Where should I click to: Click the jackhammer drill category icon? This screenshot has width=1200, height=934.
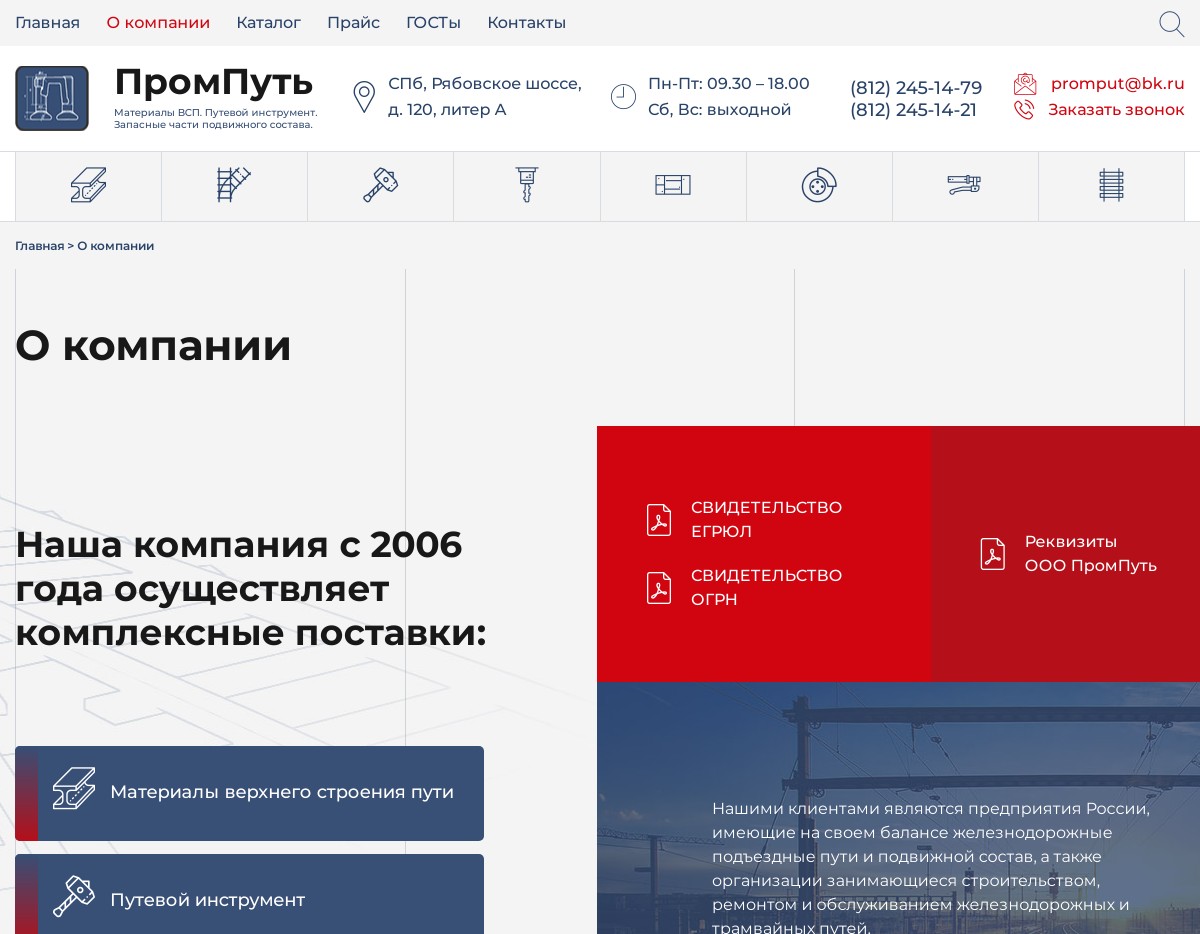tap(527, 186)
